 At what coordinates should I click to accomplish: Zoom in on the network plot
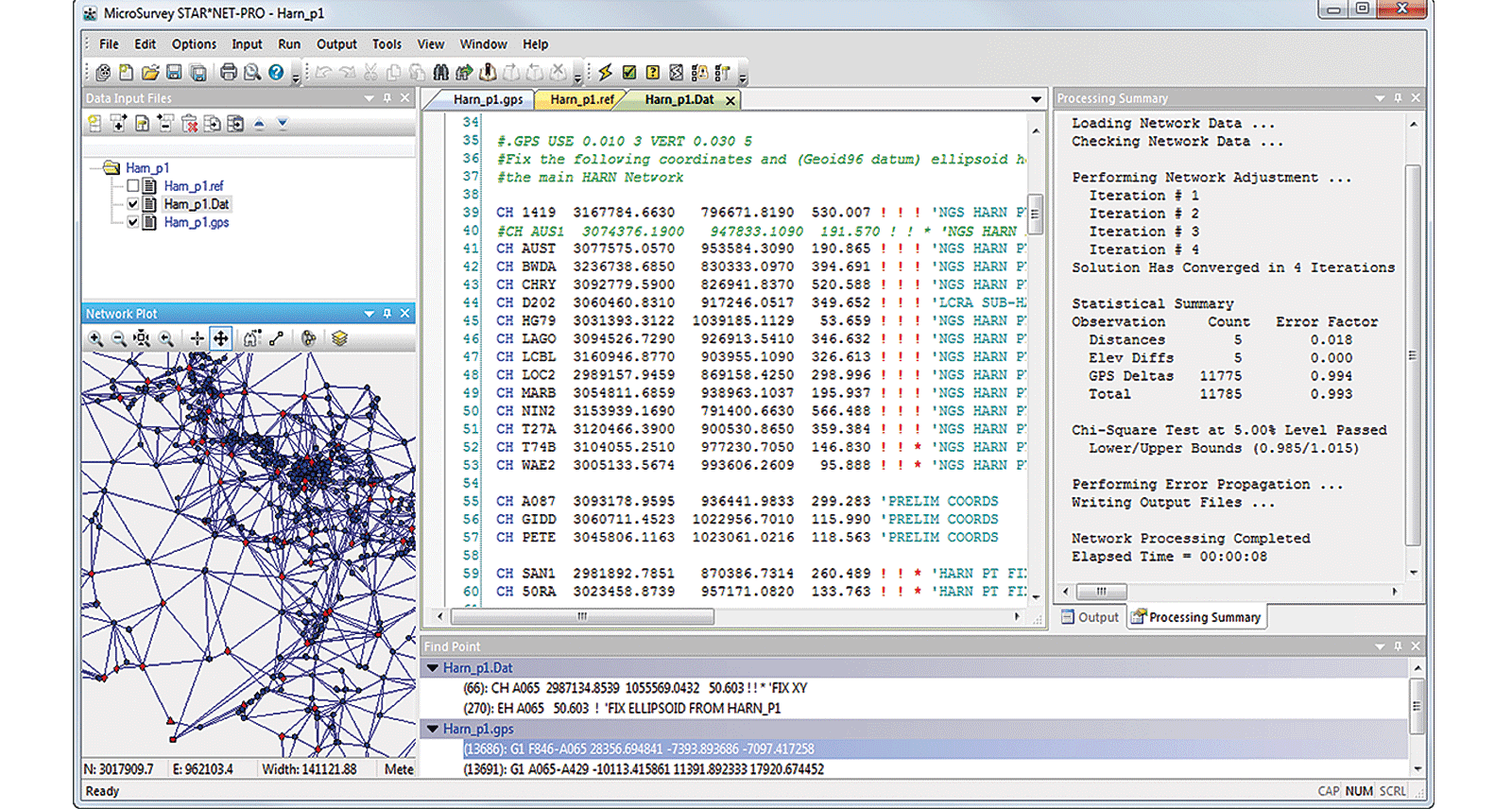pos(95,338)
